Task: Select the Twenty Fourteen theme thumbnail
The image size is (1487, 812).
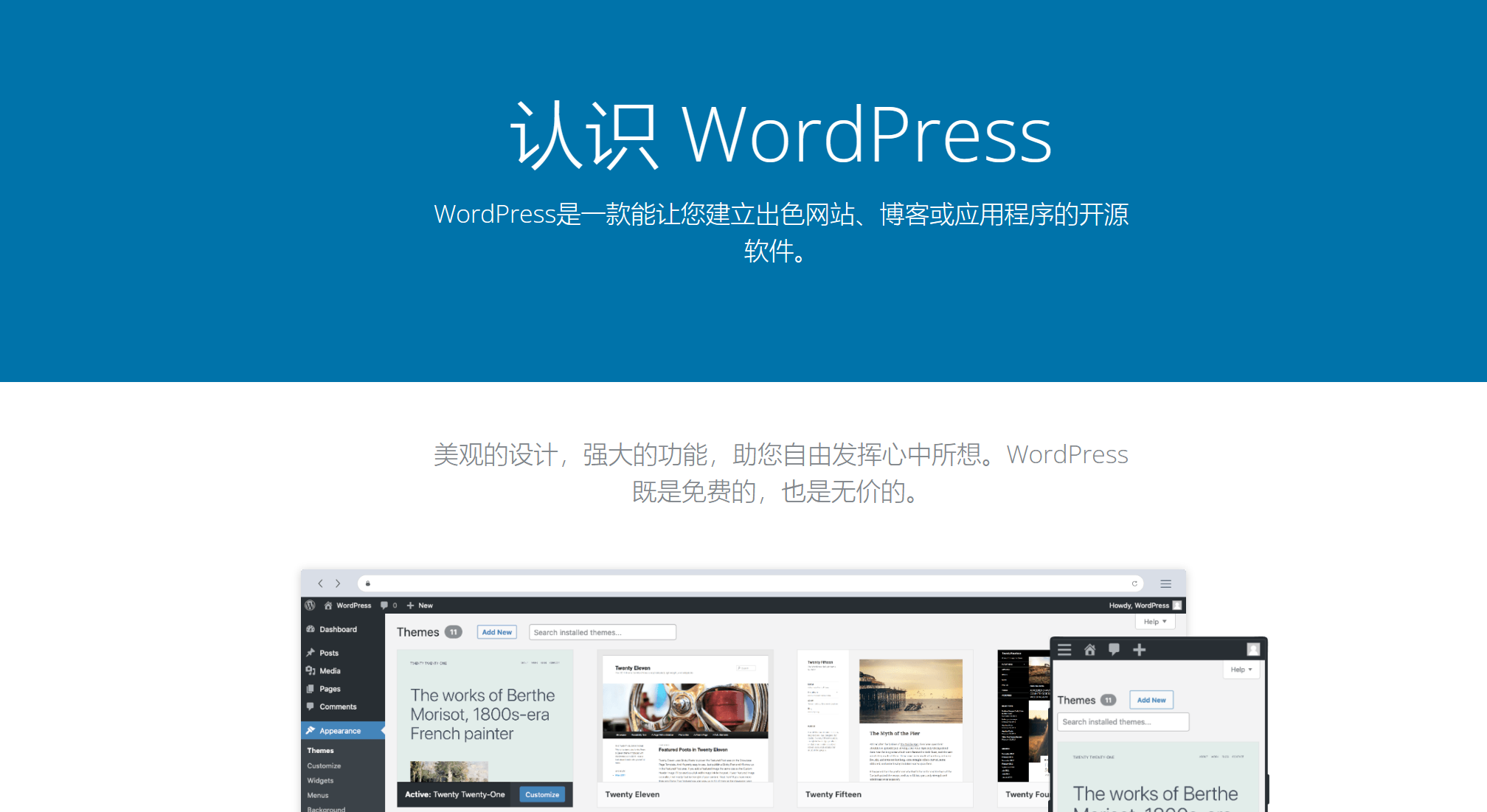Action: (1024, 716)
